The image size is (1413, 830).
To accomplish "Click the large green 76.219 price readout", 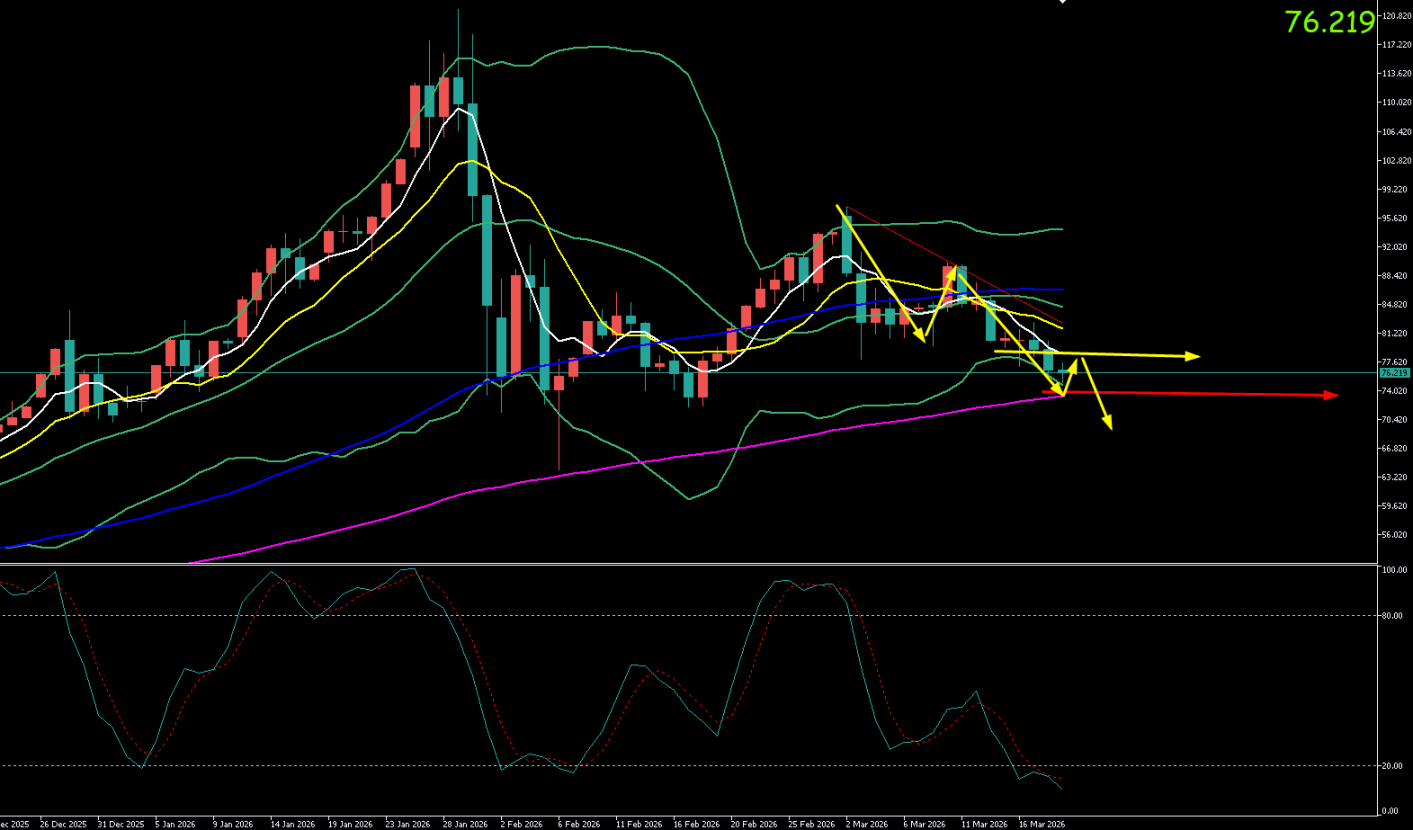I will click(x=1329, y=23).
